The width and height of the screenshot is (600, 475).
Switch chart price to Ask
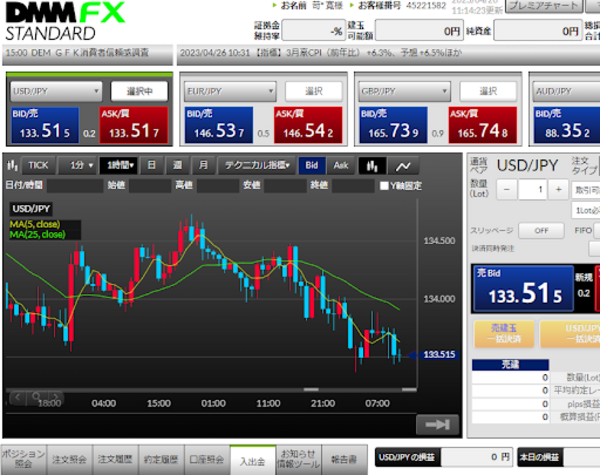click(341, 165)
